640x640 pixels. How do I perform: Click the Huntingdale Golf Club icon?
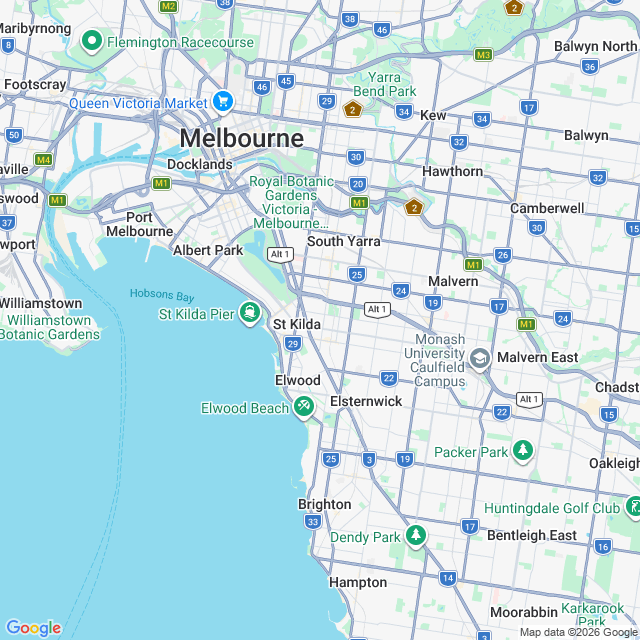(x=634, y=507)
